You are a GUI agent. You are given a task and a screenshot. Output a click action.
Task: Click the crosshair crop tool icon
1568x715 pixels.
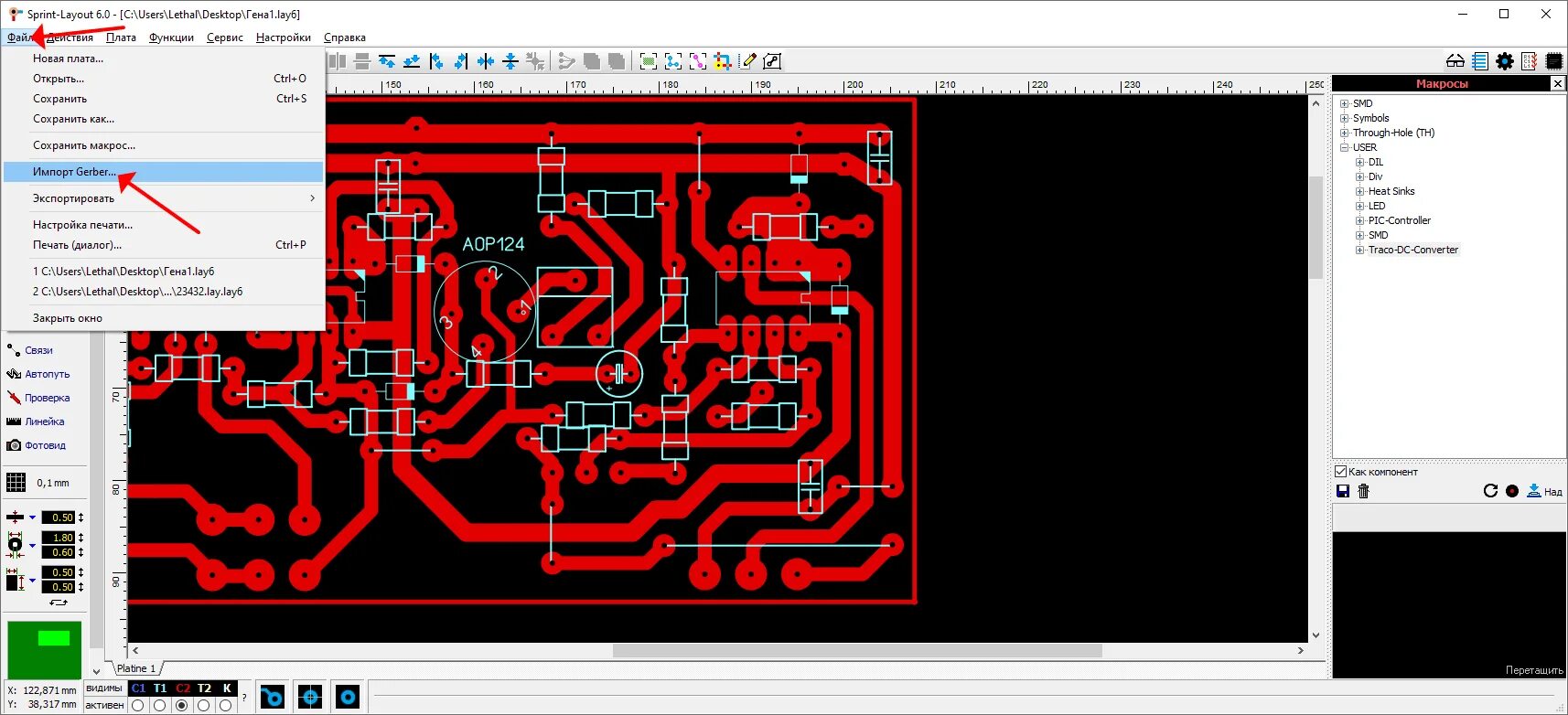point(723,61)
